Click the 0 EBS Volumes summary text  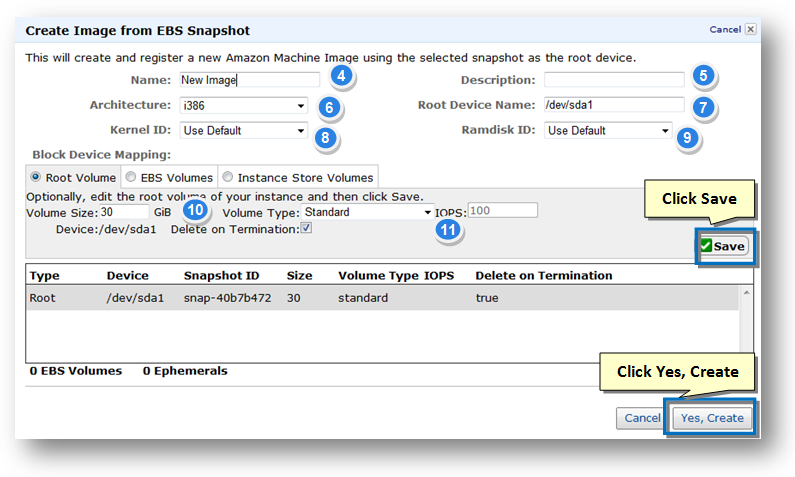(76, 371)
